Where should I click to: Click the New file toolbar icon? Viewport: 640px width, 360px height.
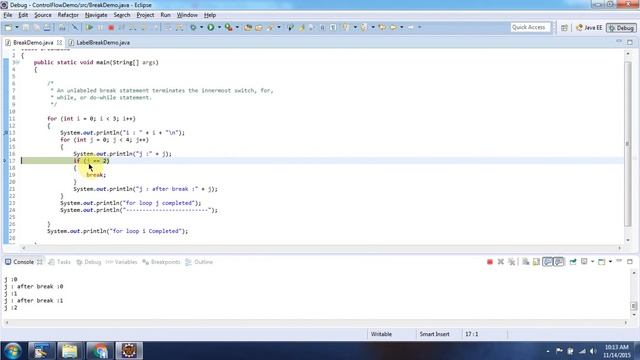[8, 27]
